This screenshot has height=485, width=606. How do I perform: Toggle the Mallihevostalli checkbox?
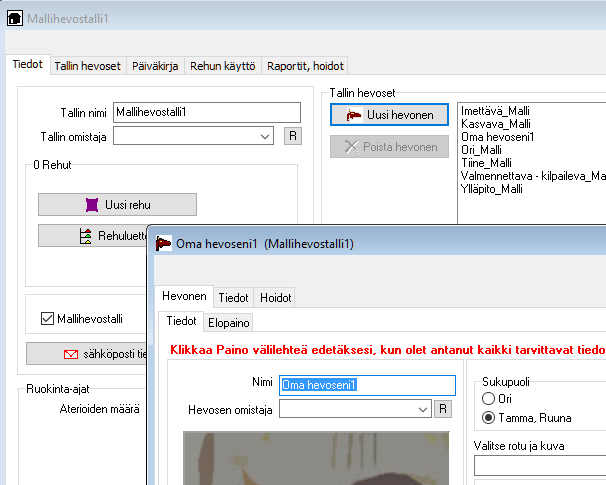tap(47, 319)
